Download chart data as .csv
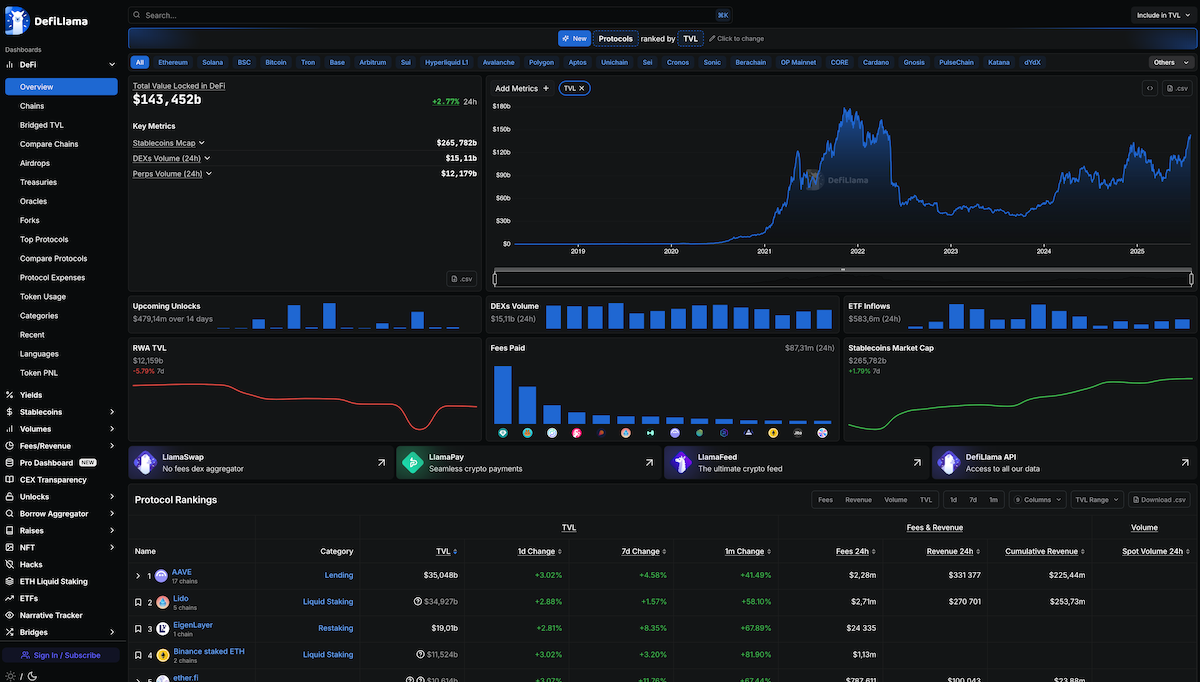 point(1177,88)
